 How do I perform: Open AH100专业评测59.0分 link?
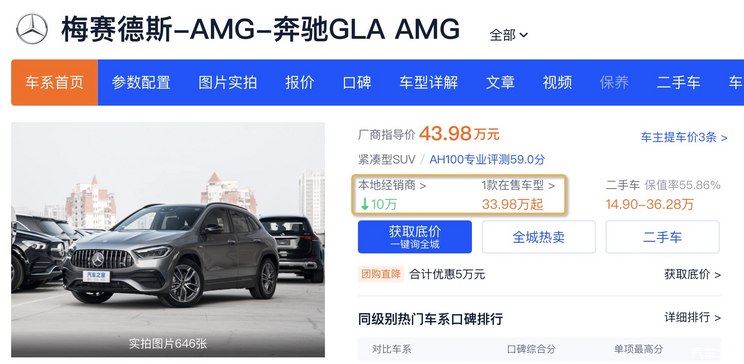click(487, 159)
